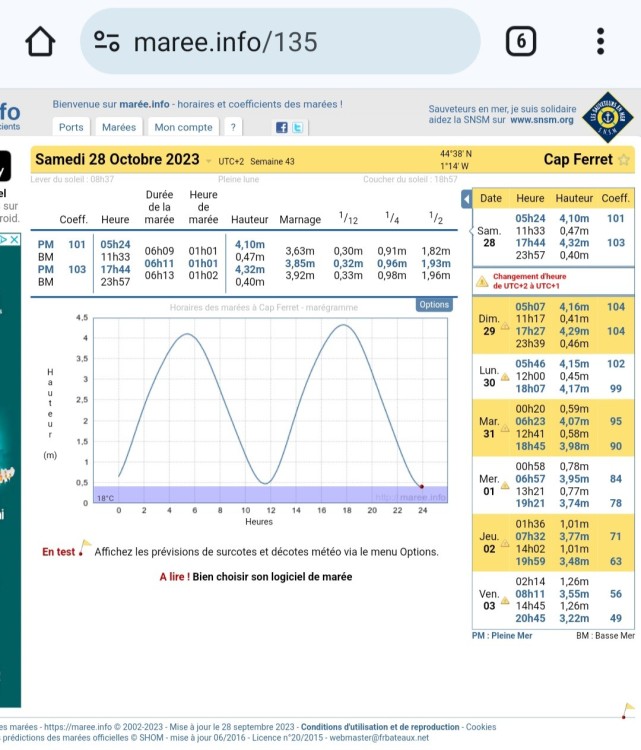This screenshot has height=750, width=641.
Task: Click the Twitter share icon
Action: [x=297, y=128]
